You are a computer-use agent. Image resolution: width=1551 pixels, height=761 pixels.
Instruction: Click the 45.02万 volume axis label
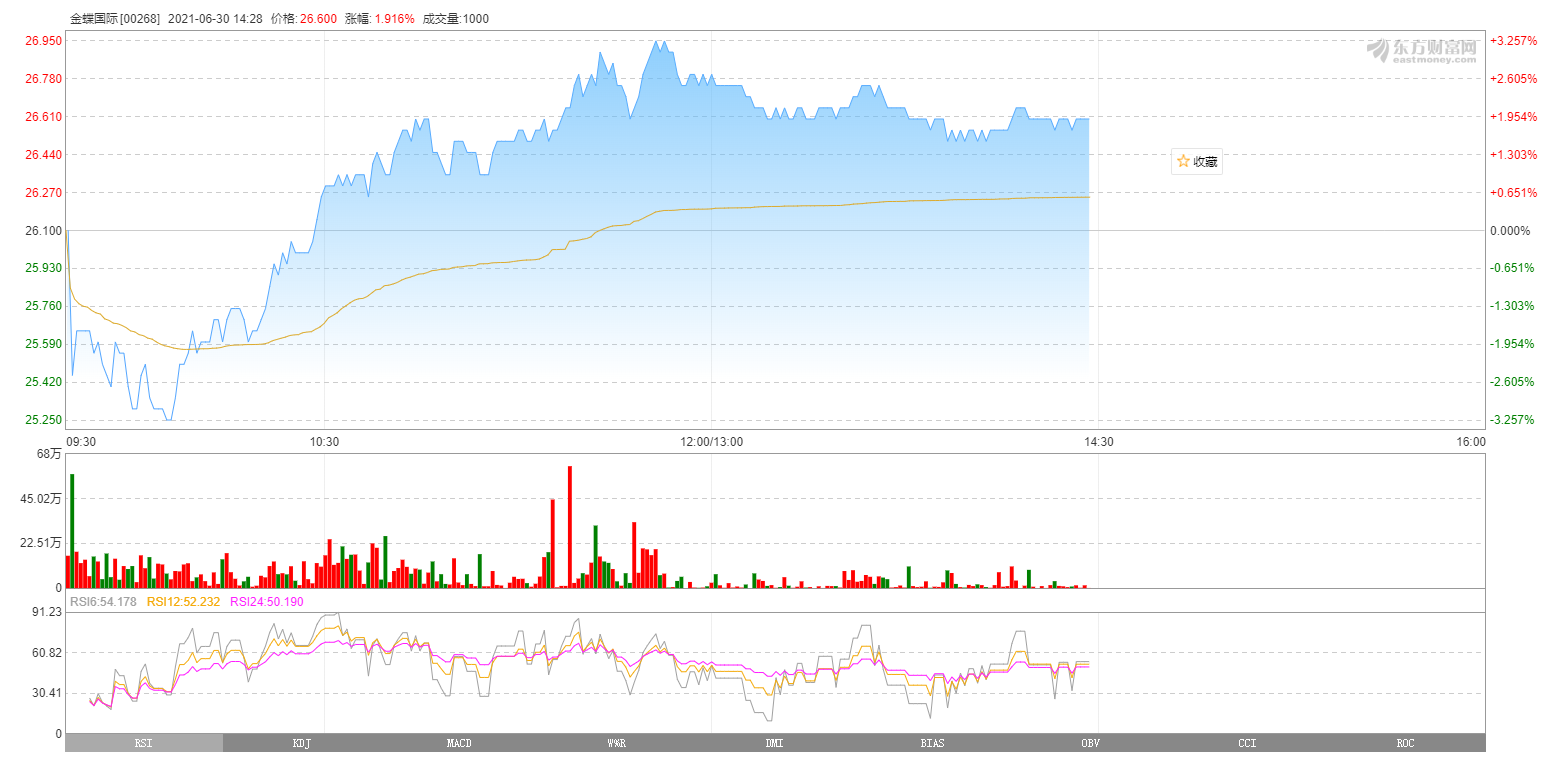42,499
